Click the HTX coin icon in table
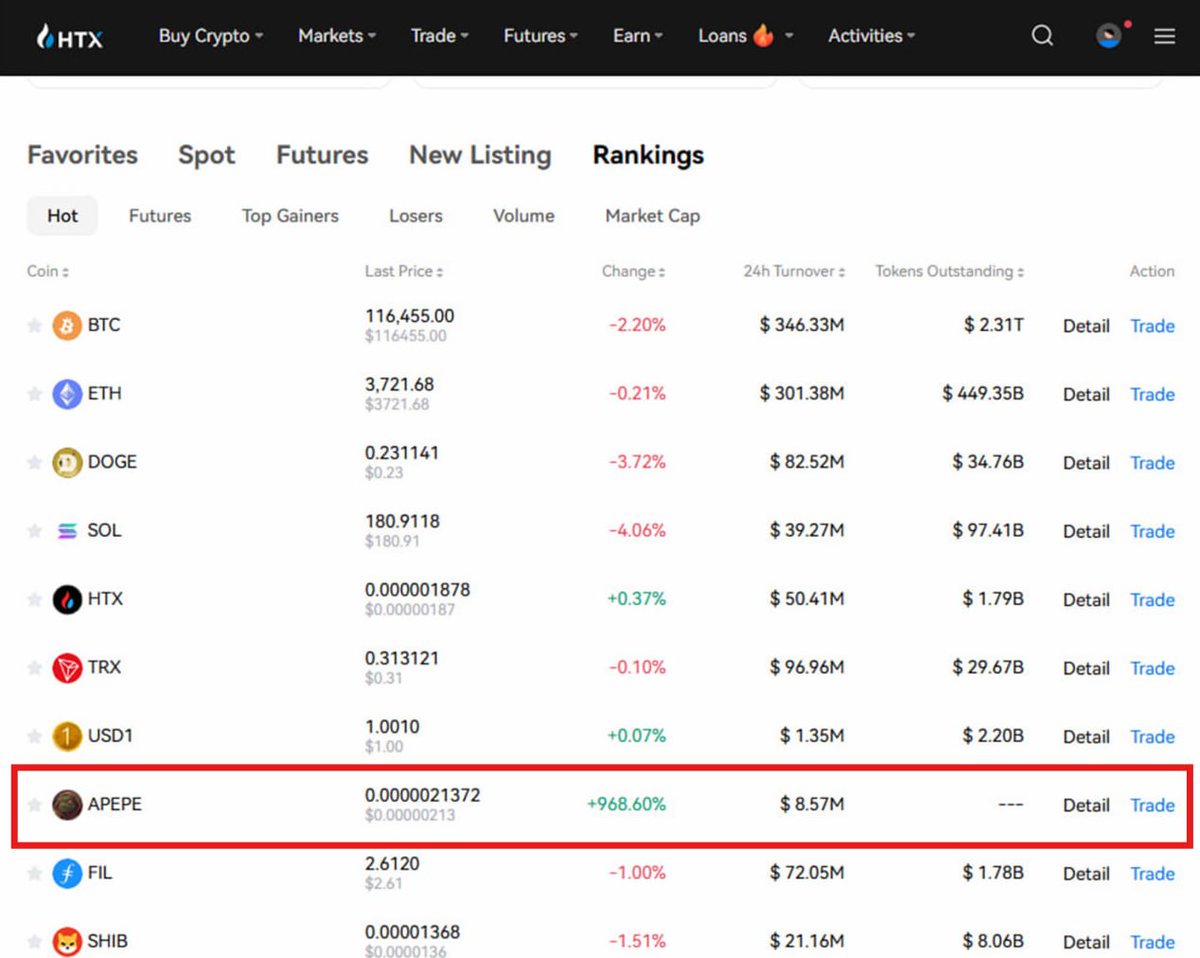1200x958 pixels. tap(67, 599)
